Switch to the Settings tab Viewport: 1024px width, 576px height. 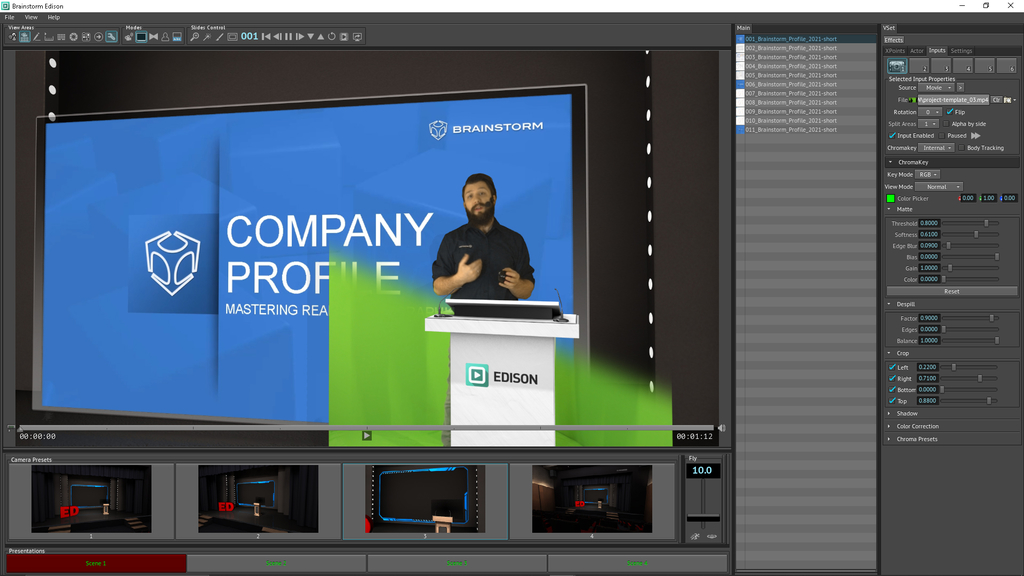tap(961, 51)
